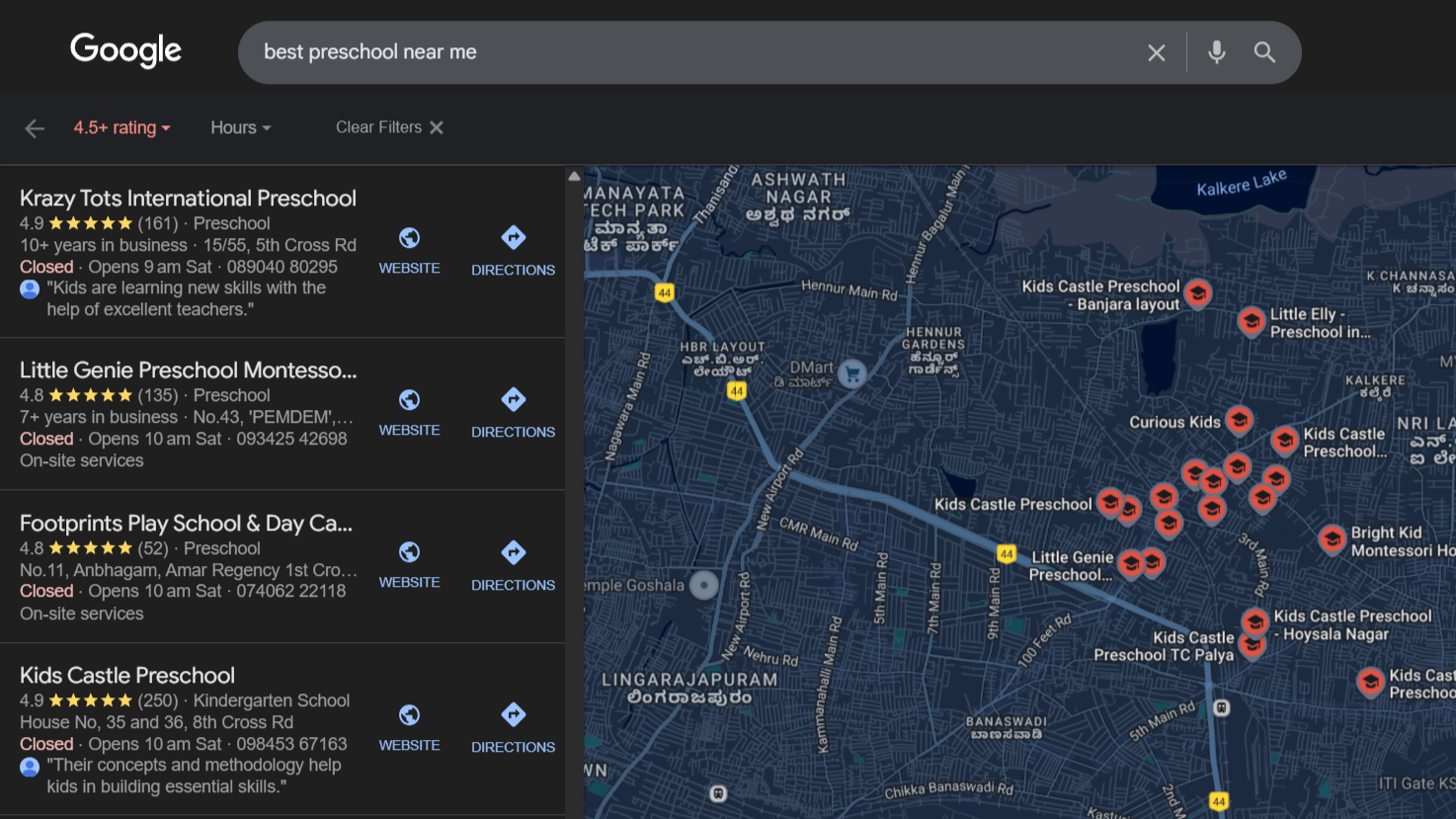Screen dimensions: 1456x819
Task: Remove the Clear Filters chip
Action: pos(437,126)
